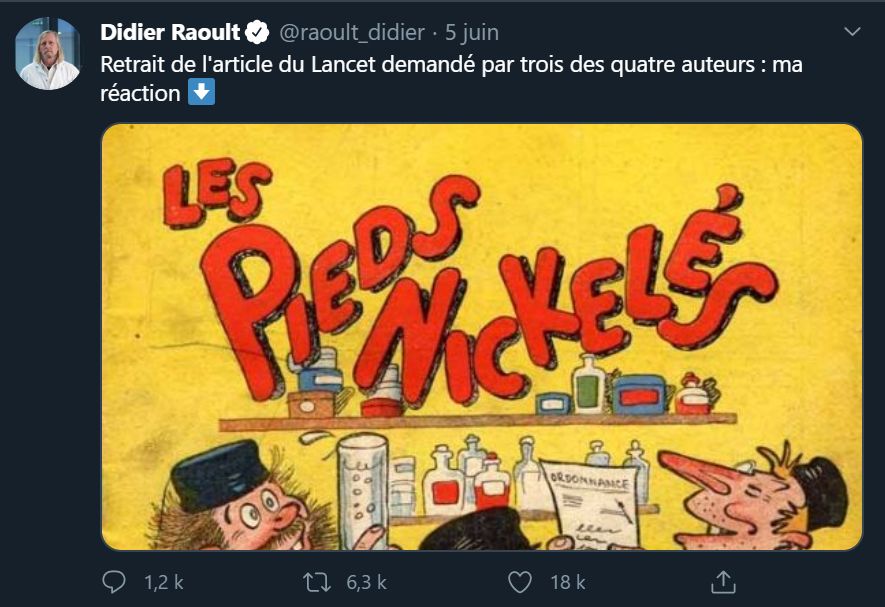This screenshot has width=885, height=607.
Task: Click the tweet text about the Lancet article
Action: (x=451, y=64)
